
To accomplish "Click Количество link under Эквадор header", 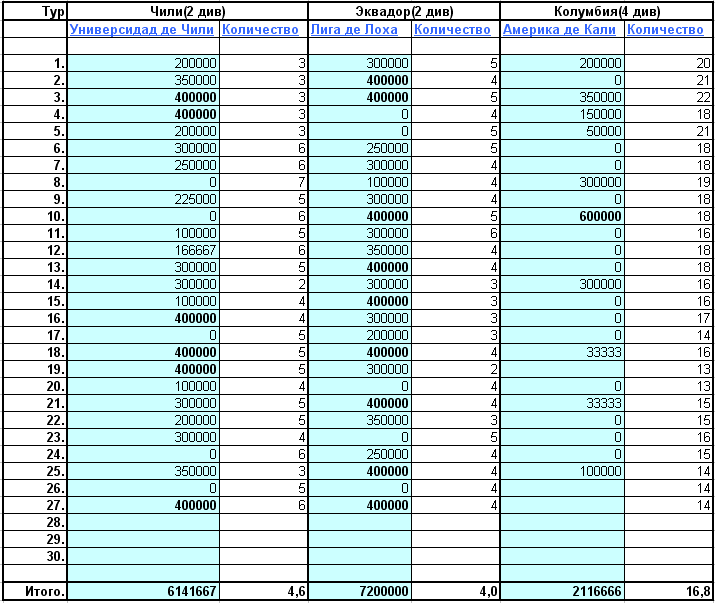I will tap(452, 30).
